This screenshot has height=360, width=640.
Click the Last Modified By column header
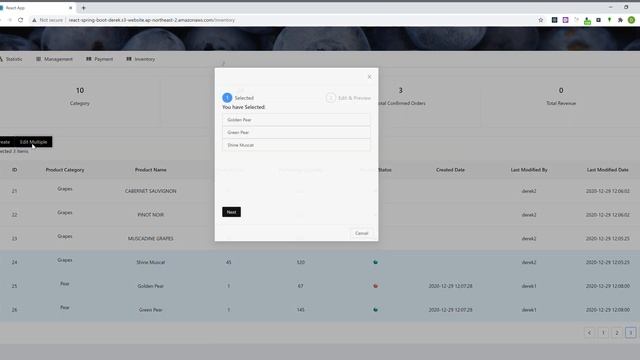point(529,170)
